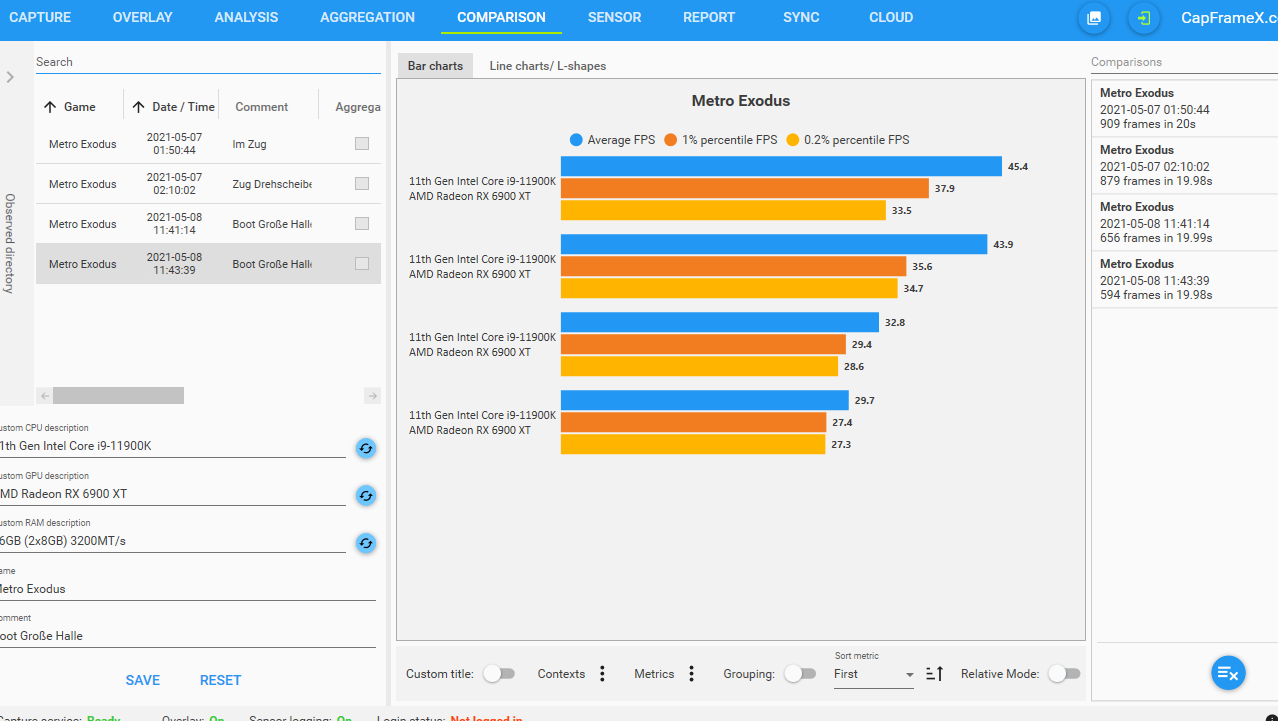Viewport: 1278px width, 721px height.
Task: Edit the game name field
Action: point(187,589)
